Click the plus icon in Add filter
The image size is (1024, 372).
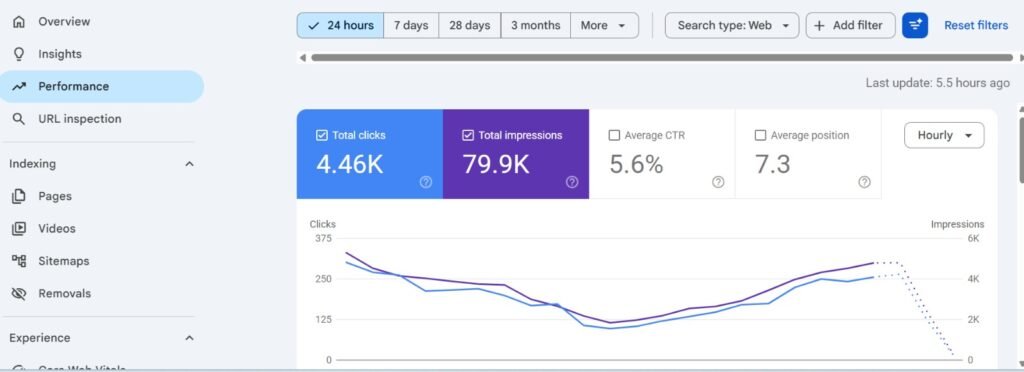pyautogui.click(x=820, y=25)
